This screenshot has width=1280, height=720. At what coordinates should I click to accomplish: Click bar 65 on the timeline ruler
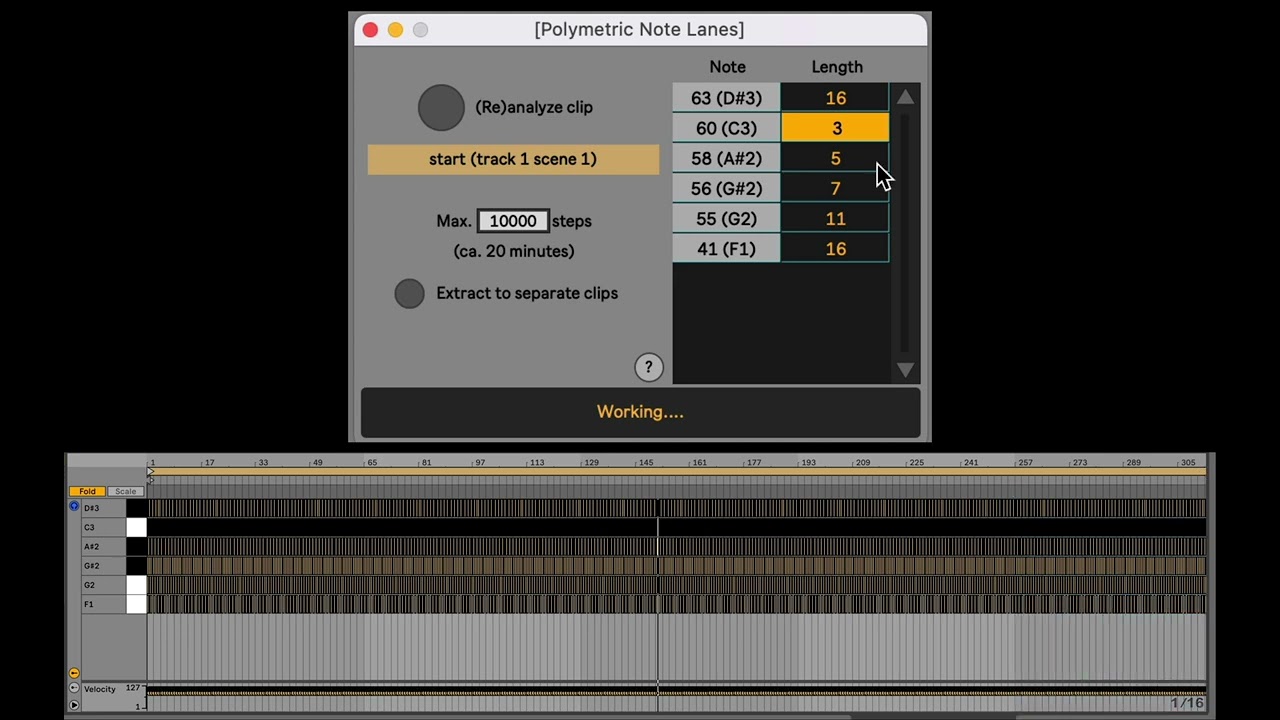tap(372, 463)
